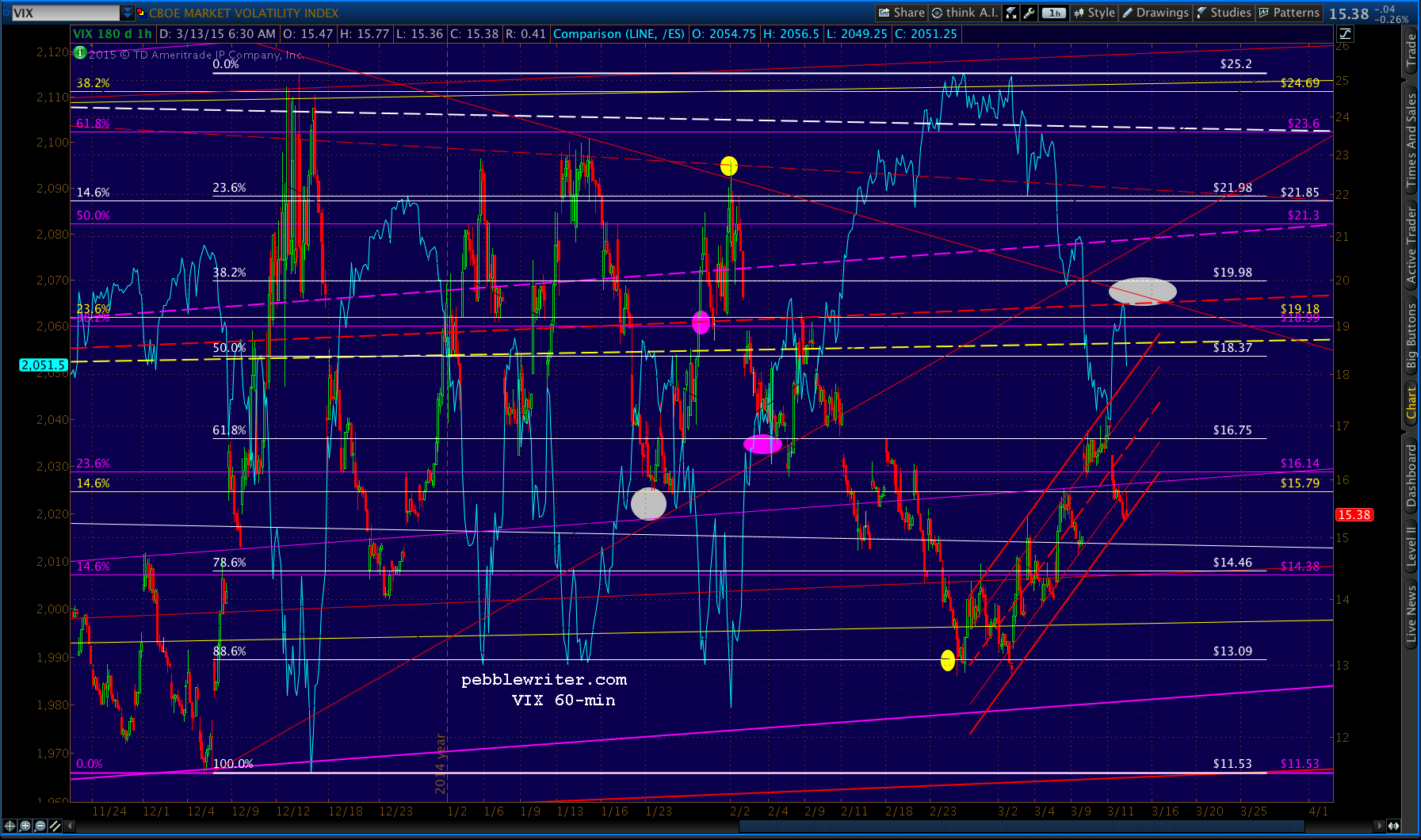This screenshot has width=1421, height=840.
Task: Click the $14.38 magenta level label
Action: [1300, 566]
